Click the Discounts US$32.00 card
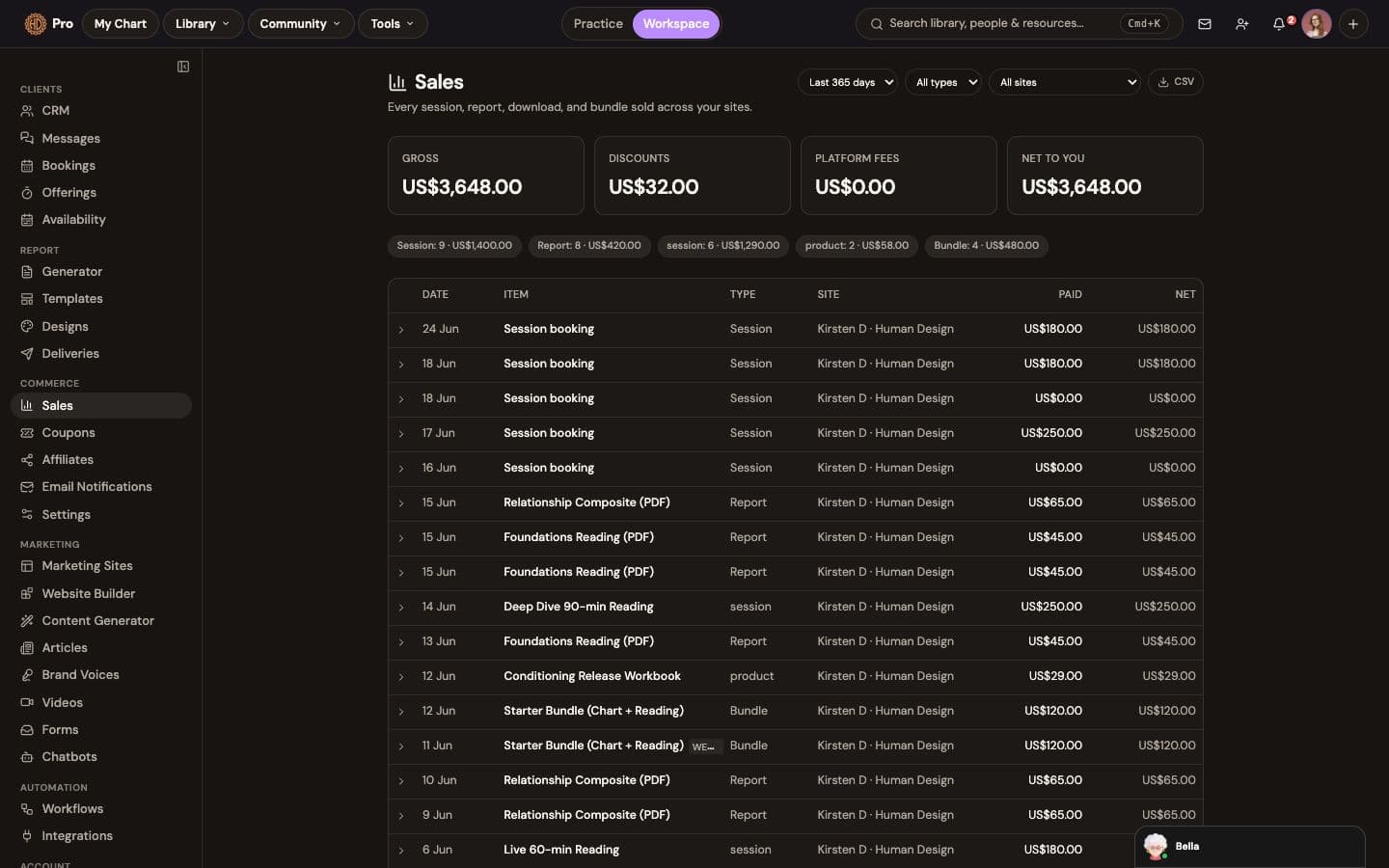This screenshot has width=1389, height=868. pyautogui.click(x=693, y=176)
